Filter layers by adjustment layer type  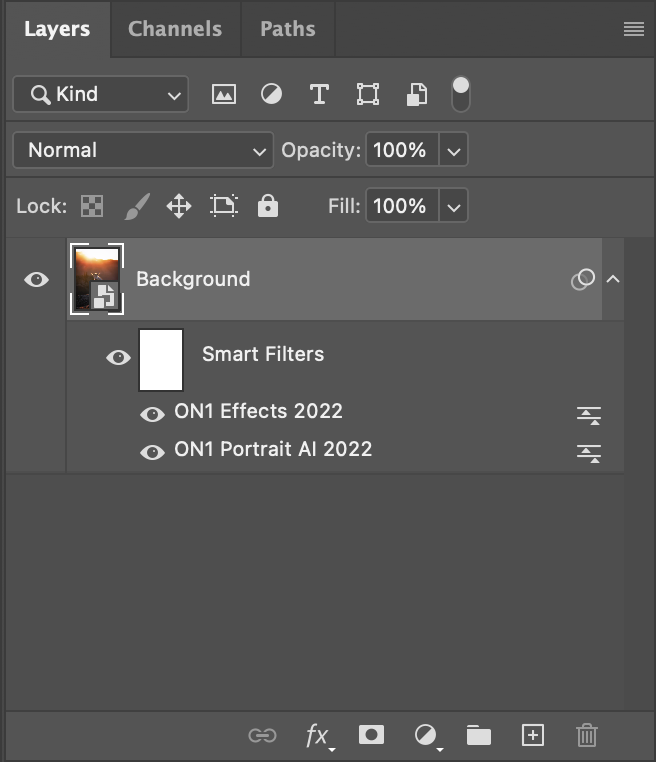tap(271, 94)
